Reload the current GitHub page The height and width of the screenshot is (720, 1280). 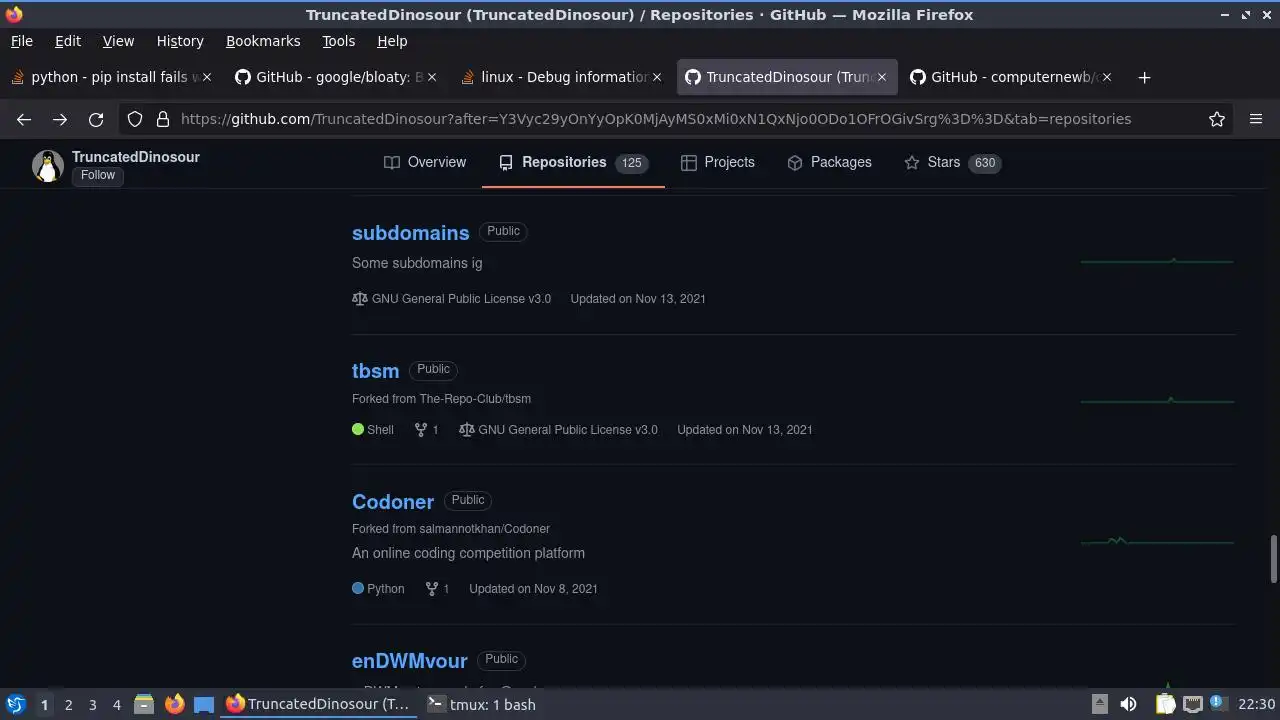[96, 119]
